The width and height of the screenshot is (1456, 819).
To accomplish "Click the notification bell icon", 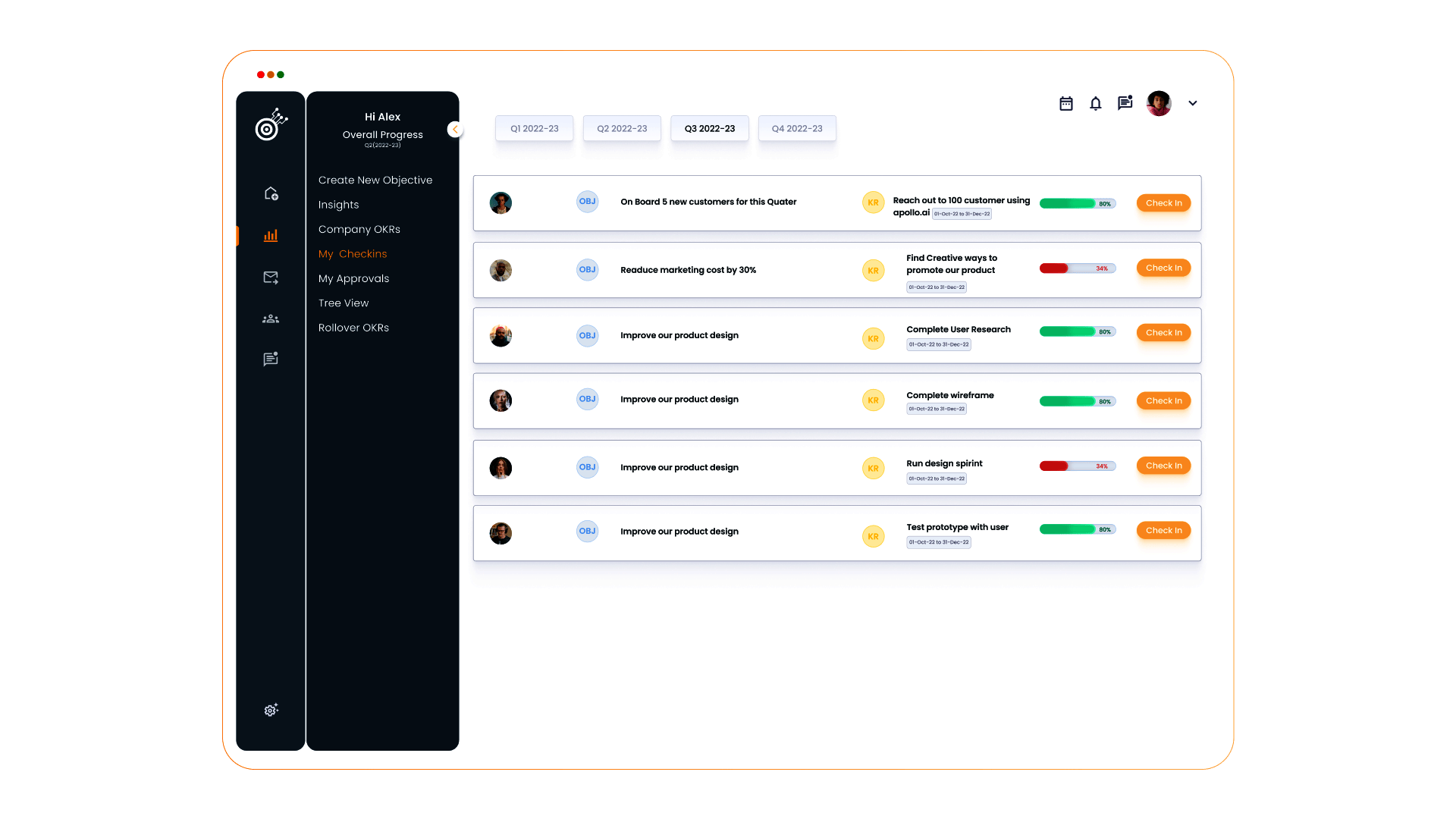I will [x=1095, y=104].
